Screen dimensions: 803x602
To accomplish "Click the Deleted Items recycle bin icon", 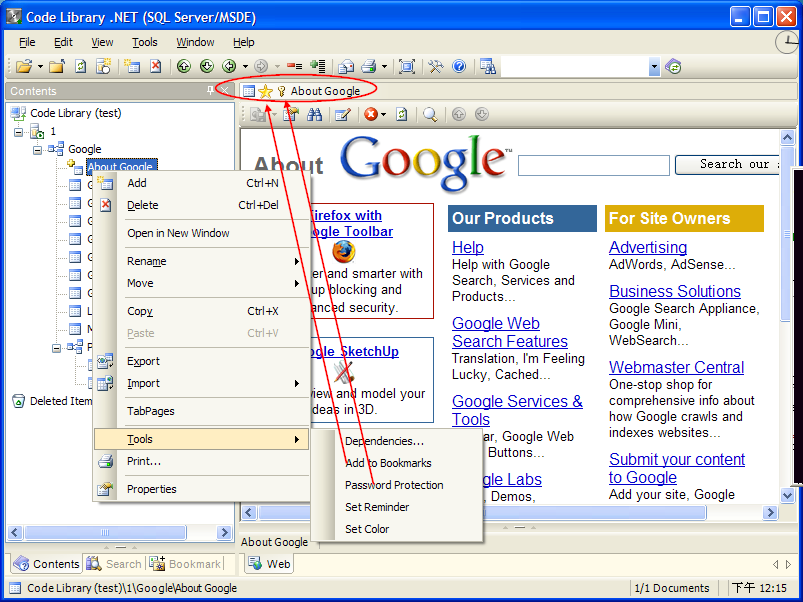I will (18, 401).
